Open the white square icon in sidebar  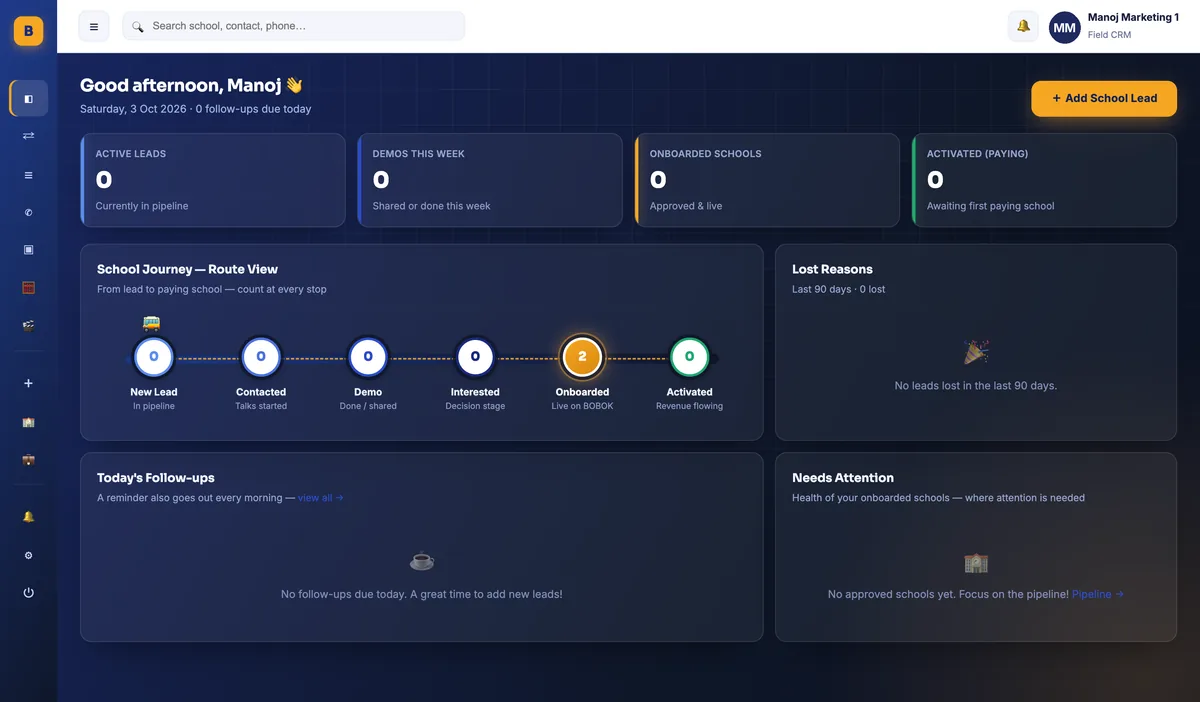(x=28, y=249)
